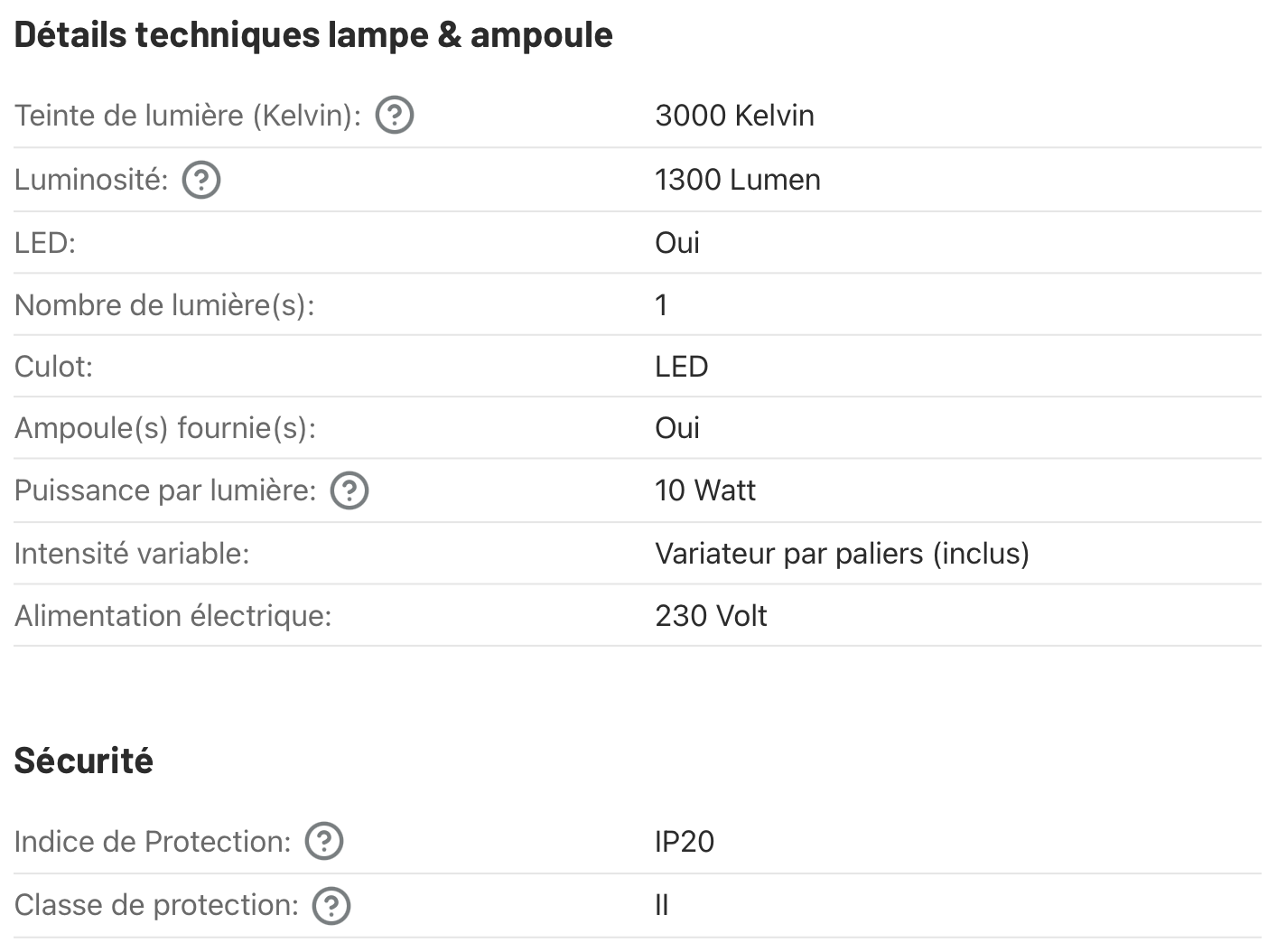Click the Culot label

(53, 367)
